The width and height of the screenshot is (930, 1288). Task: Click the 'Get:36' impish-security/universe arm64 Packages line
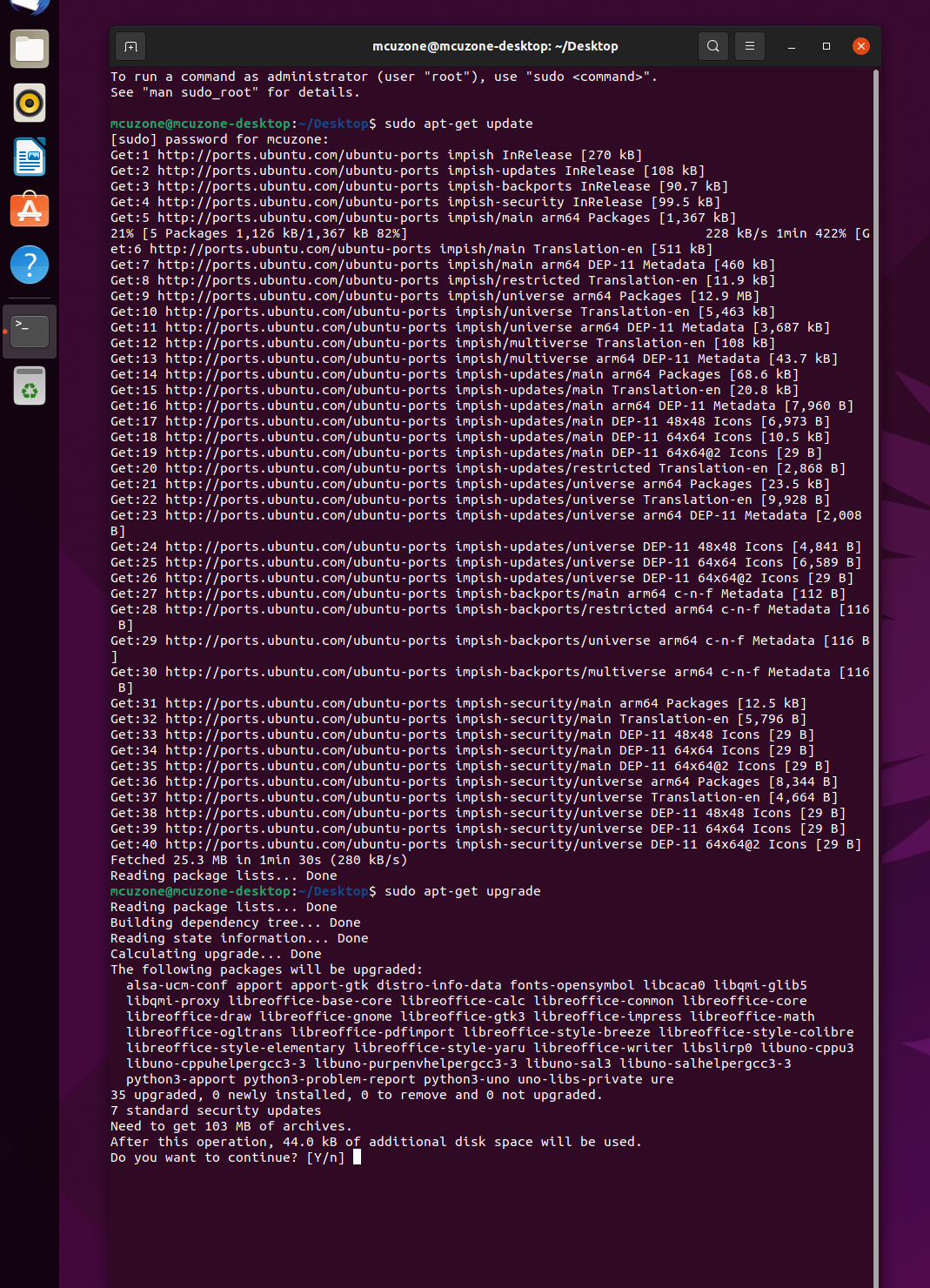pos(474,782)
